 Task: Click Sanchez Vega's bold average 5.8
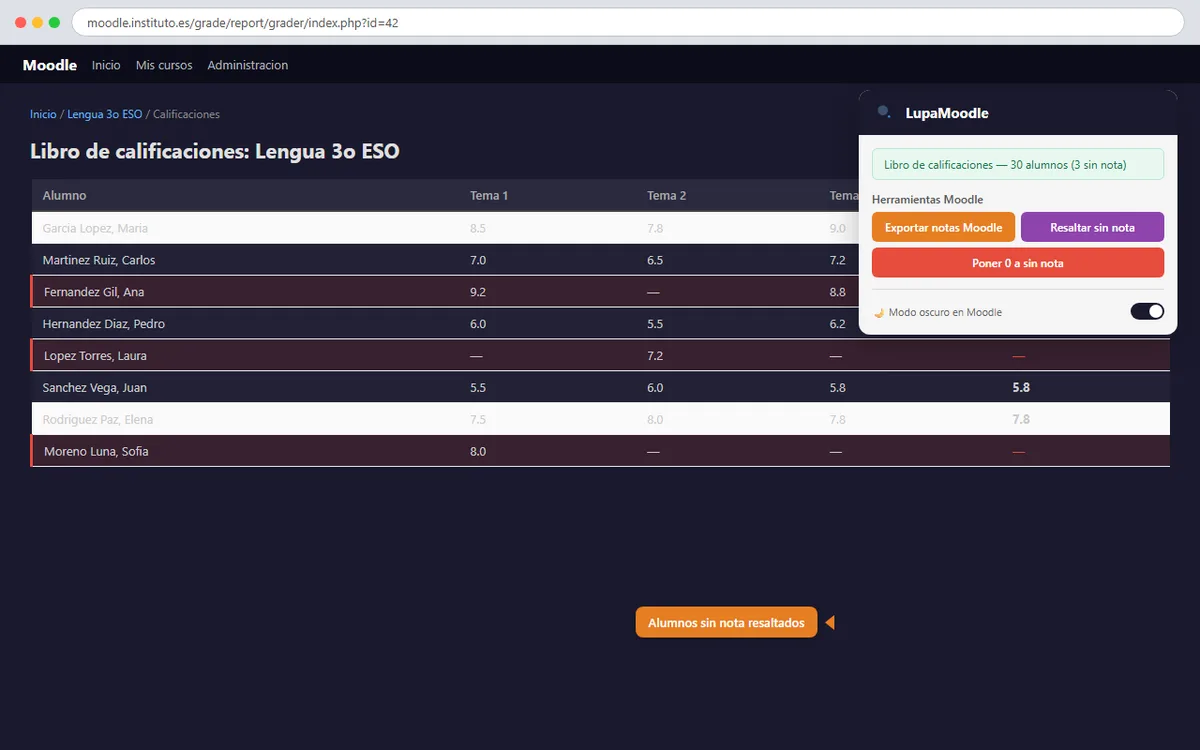(1021, 388)
